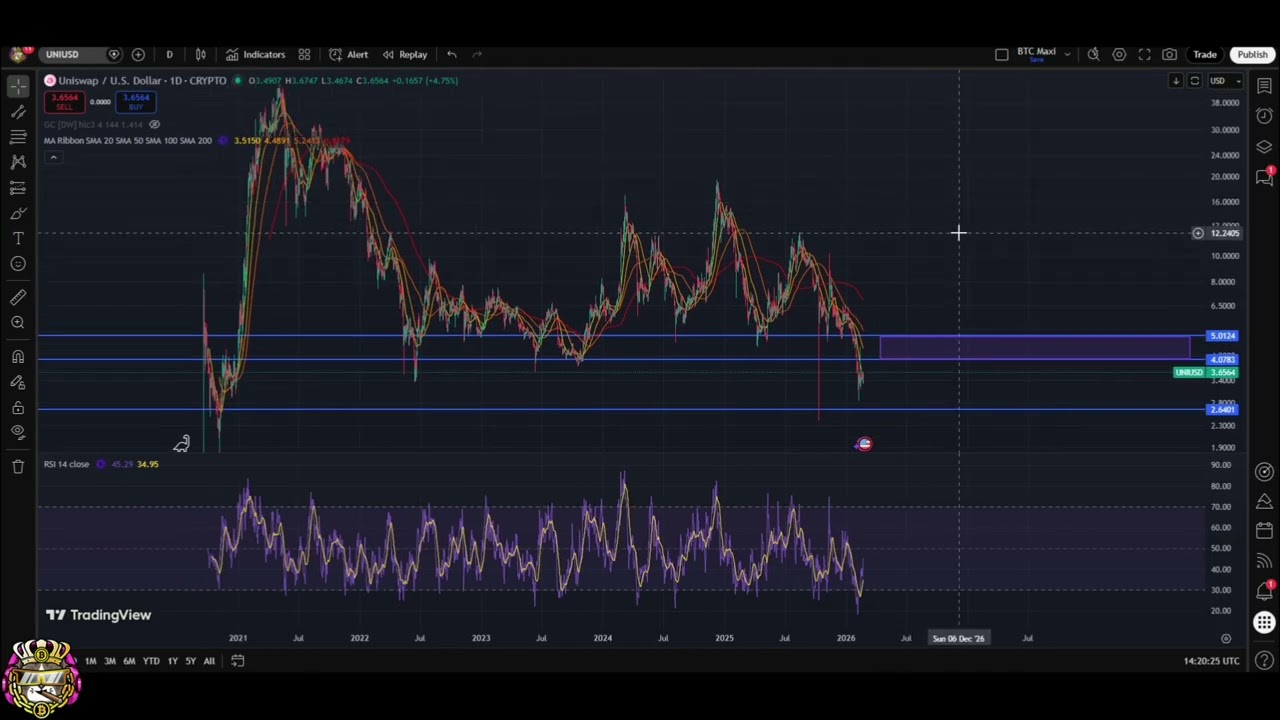Click the down-arrow button beside the USD selector
The width and height of the screenshot is (1280, 720).
(x=1176, y=81)
